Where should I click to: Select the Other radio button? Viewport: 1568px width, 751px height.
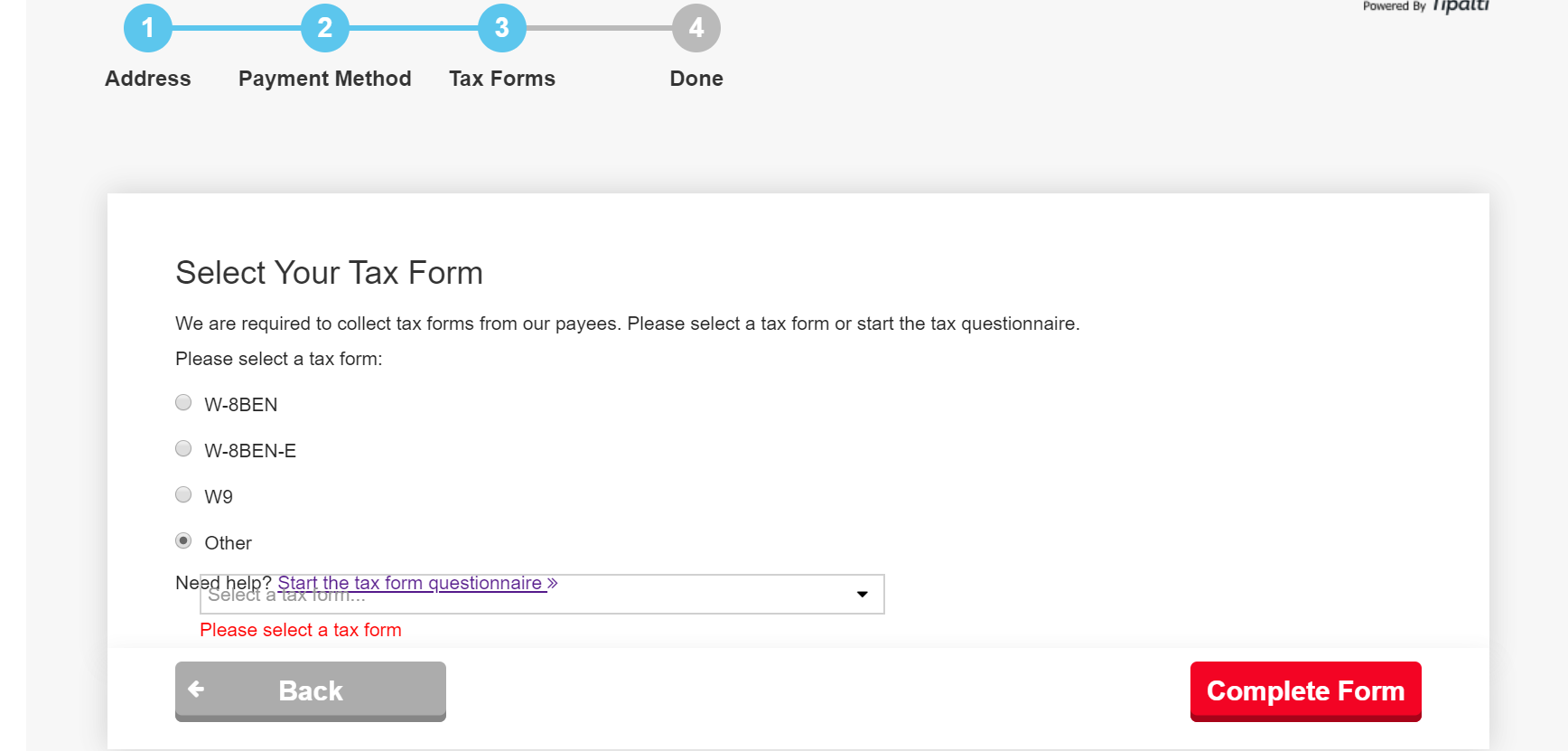(183, 541)
